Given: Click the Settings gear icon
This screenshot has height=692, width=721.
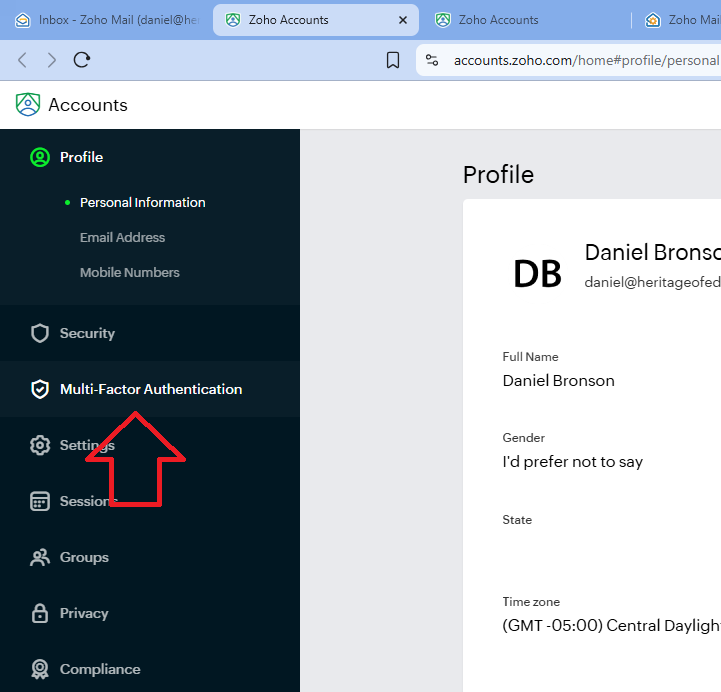Looking at the screenshot, I should [x=40, y=445].
